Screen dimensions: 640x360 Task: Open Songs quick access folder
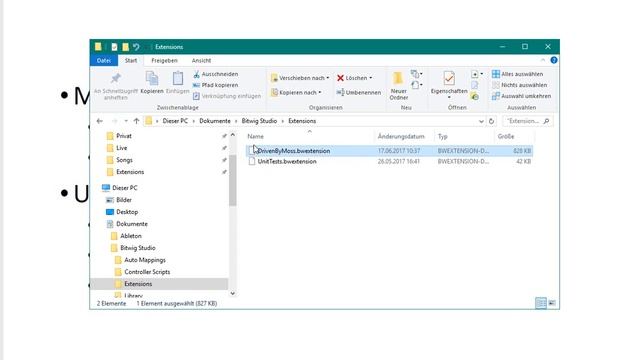(x=124, y=160)
